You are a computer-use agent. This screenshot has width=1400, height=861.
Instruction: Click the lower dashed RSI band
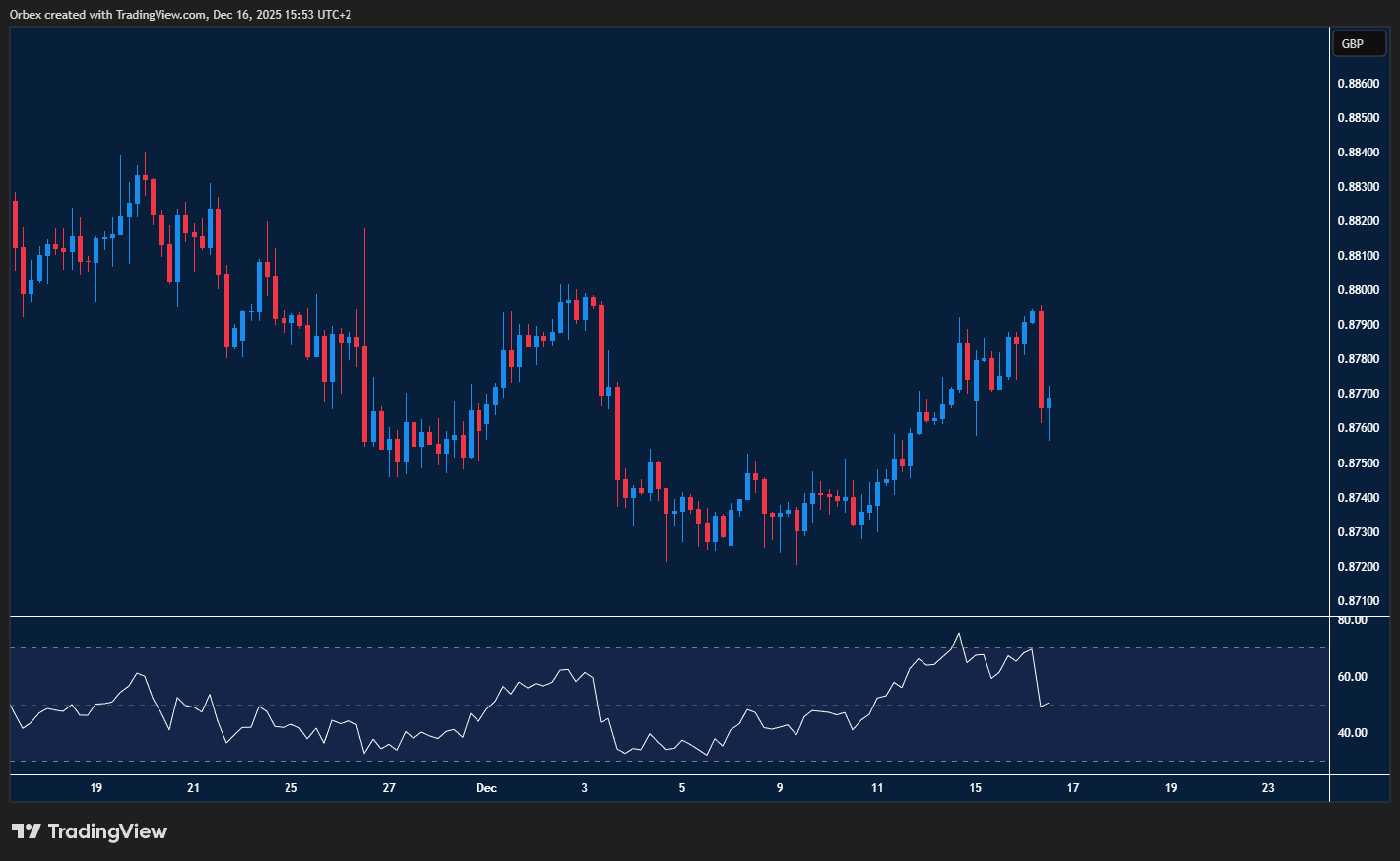[x=591, y=761]
